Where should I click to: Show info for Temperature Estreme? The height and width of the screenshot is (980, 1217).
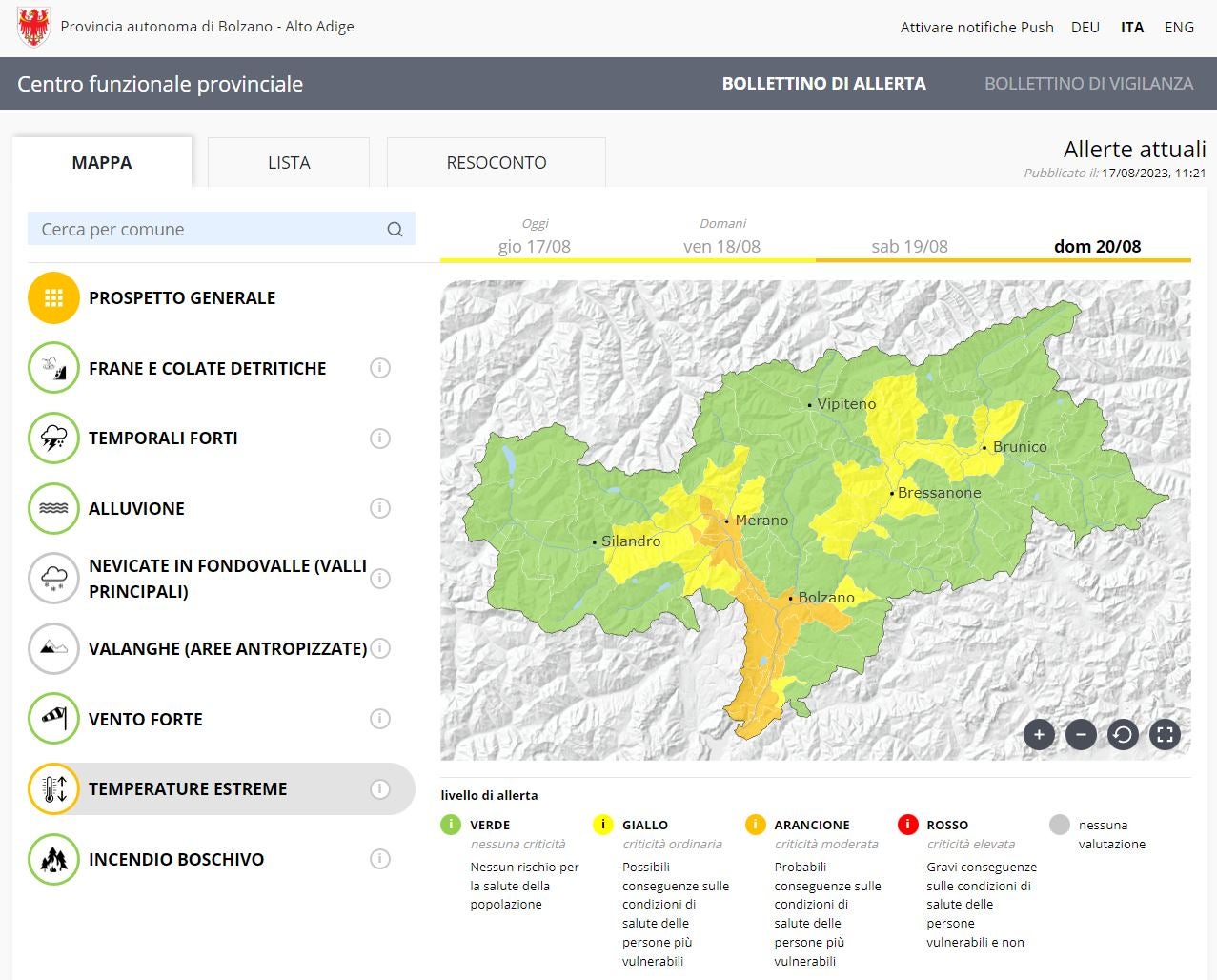pyautogui.click(x=380, y=789)
